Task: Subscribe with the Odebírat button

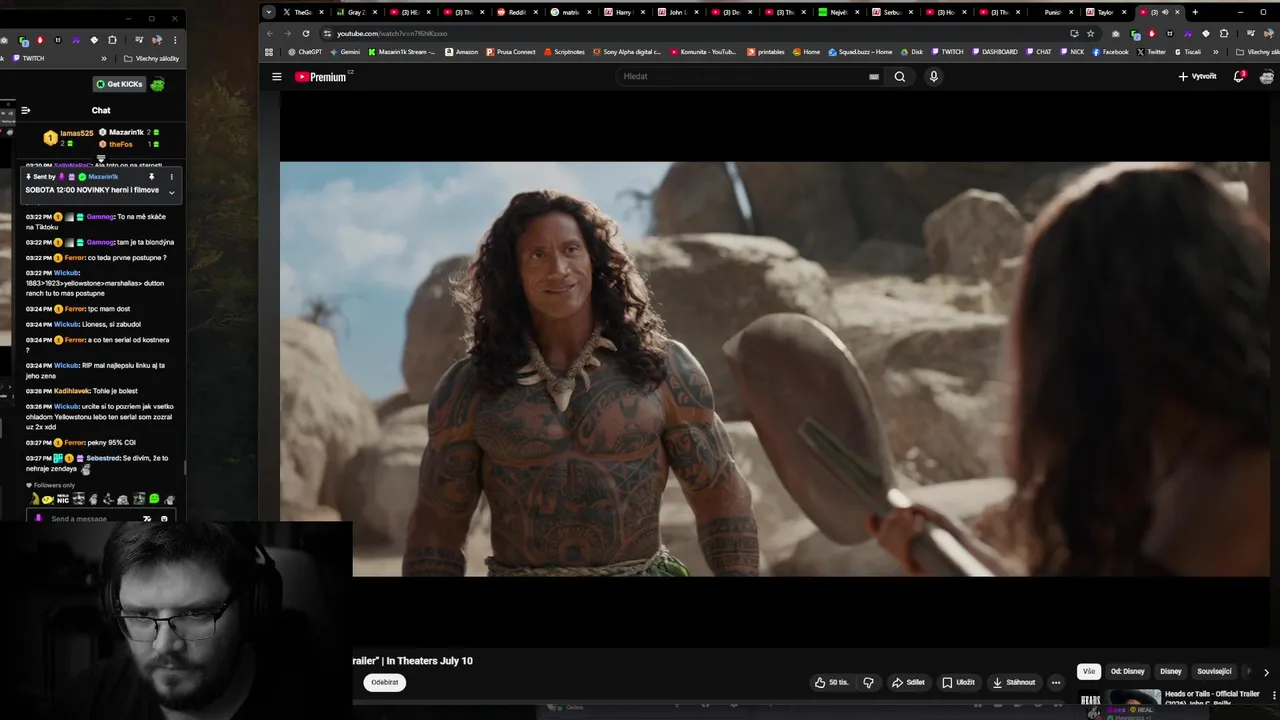Action: (x=384, y=682)
